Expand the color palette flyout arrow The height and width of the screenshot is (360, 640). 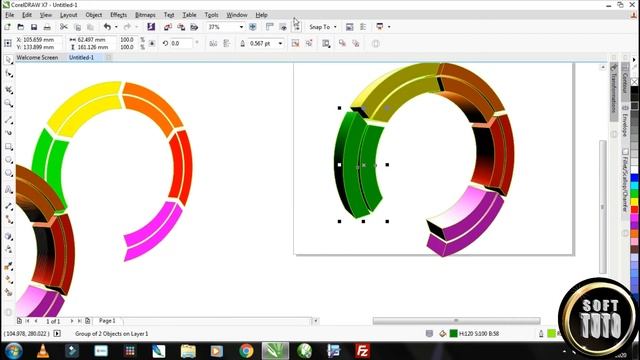pos(634,60)
